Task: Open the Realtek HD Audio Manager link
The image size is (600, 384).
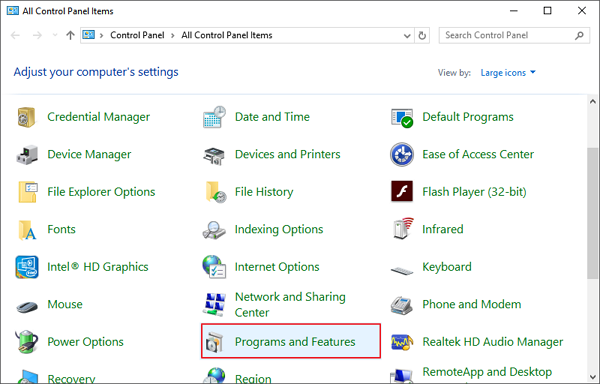Action: (x=492, y=342)
